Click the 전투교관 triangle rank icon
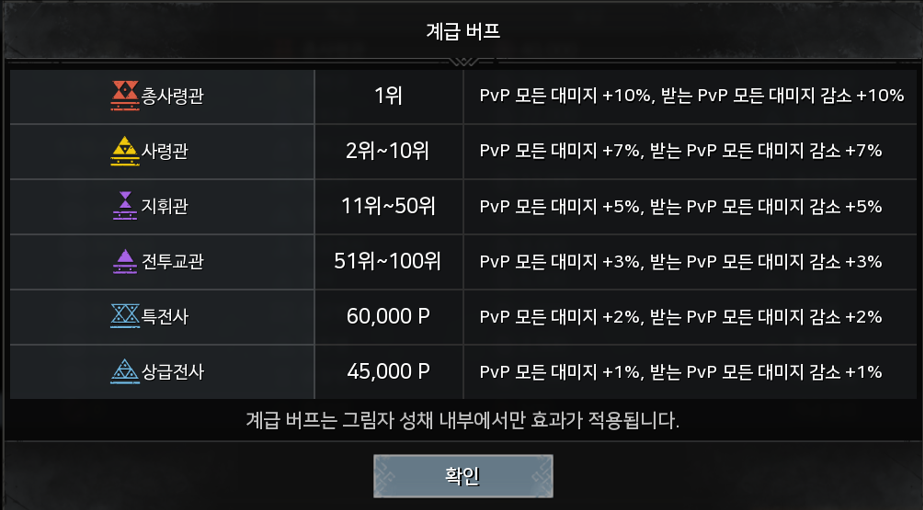 pos(125,261)
